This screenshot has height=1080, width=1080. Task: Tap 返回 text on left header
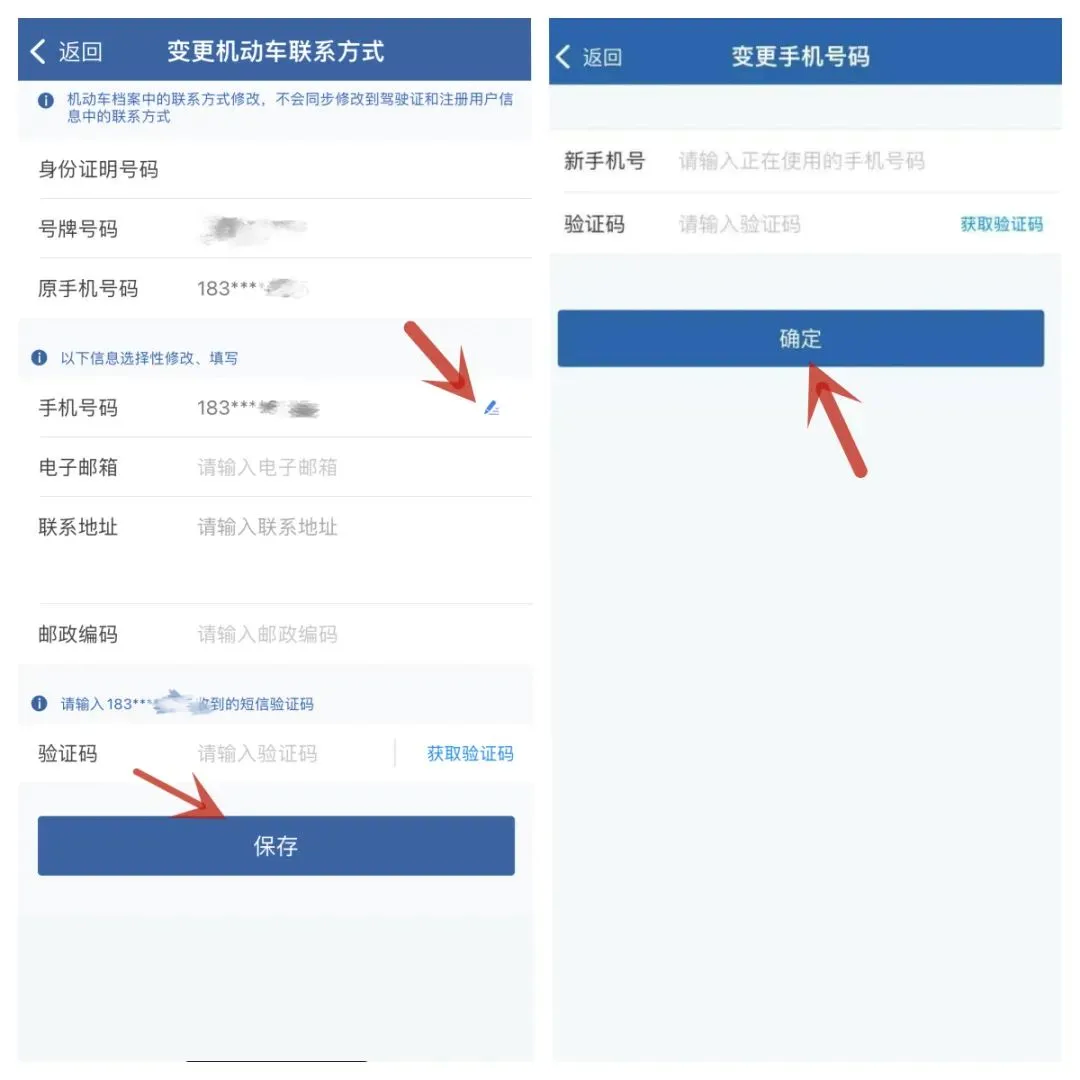coord(80,52)
